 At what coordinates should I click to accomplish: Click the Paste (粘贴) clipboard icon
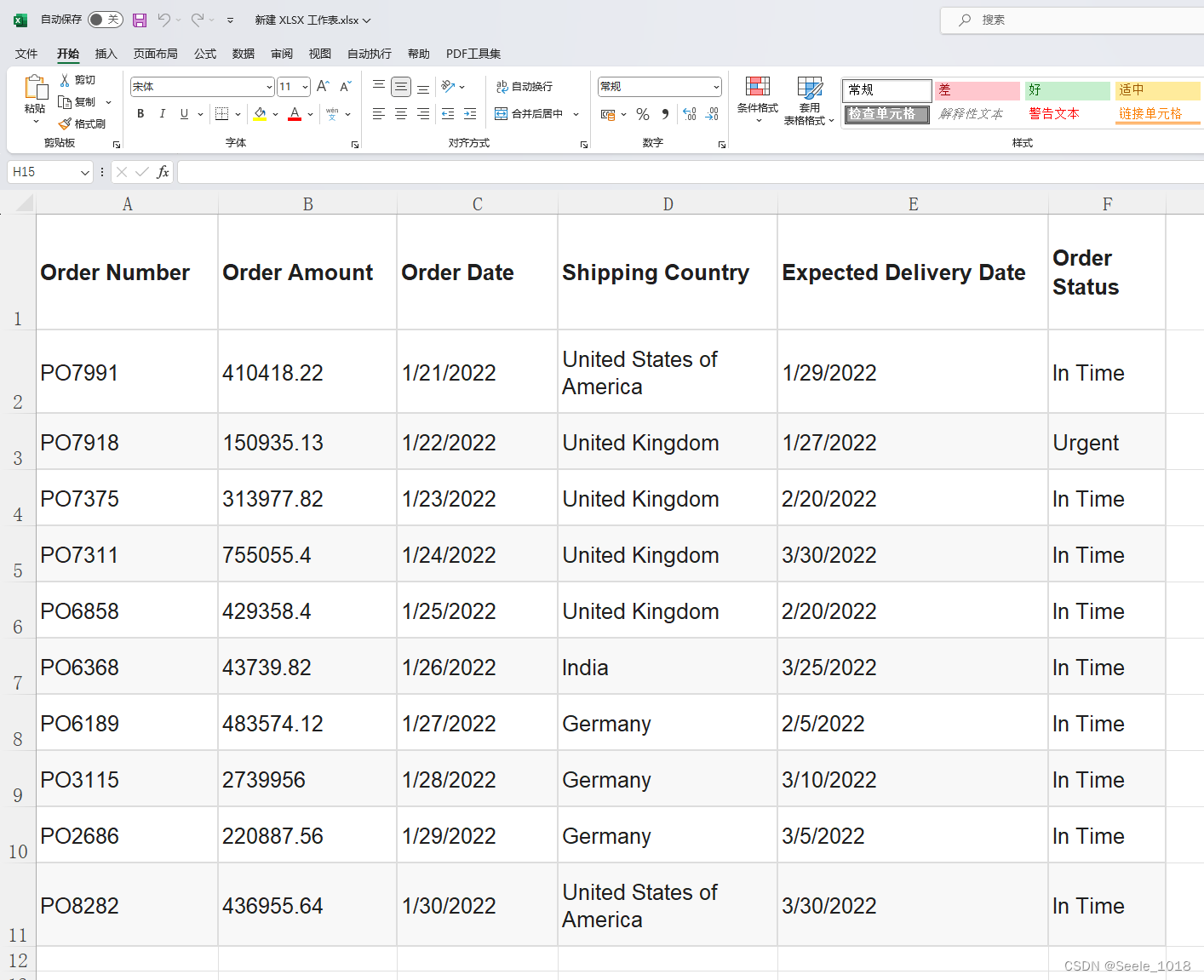35,88
